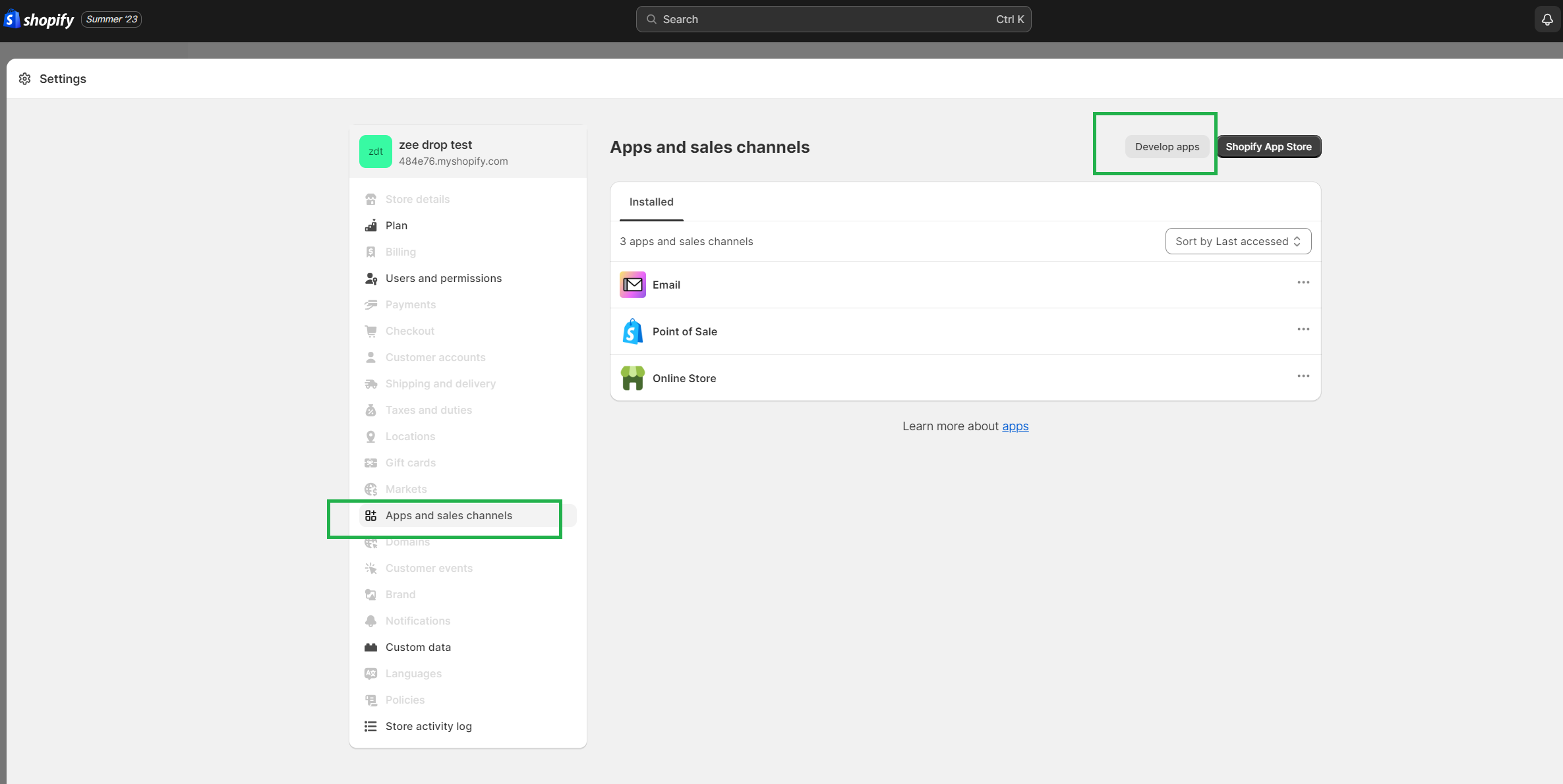Open Gift cards settings label

point(411,463)
